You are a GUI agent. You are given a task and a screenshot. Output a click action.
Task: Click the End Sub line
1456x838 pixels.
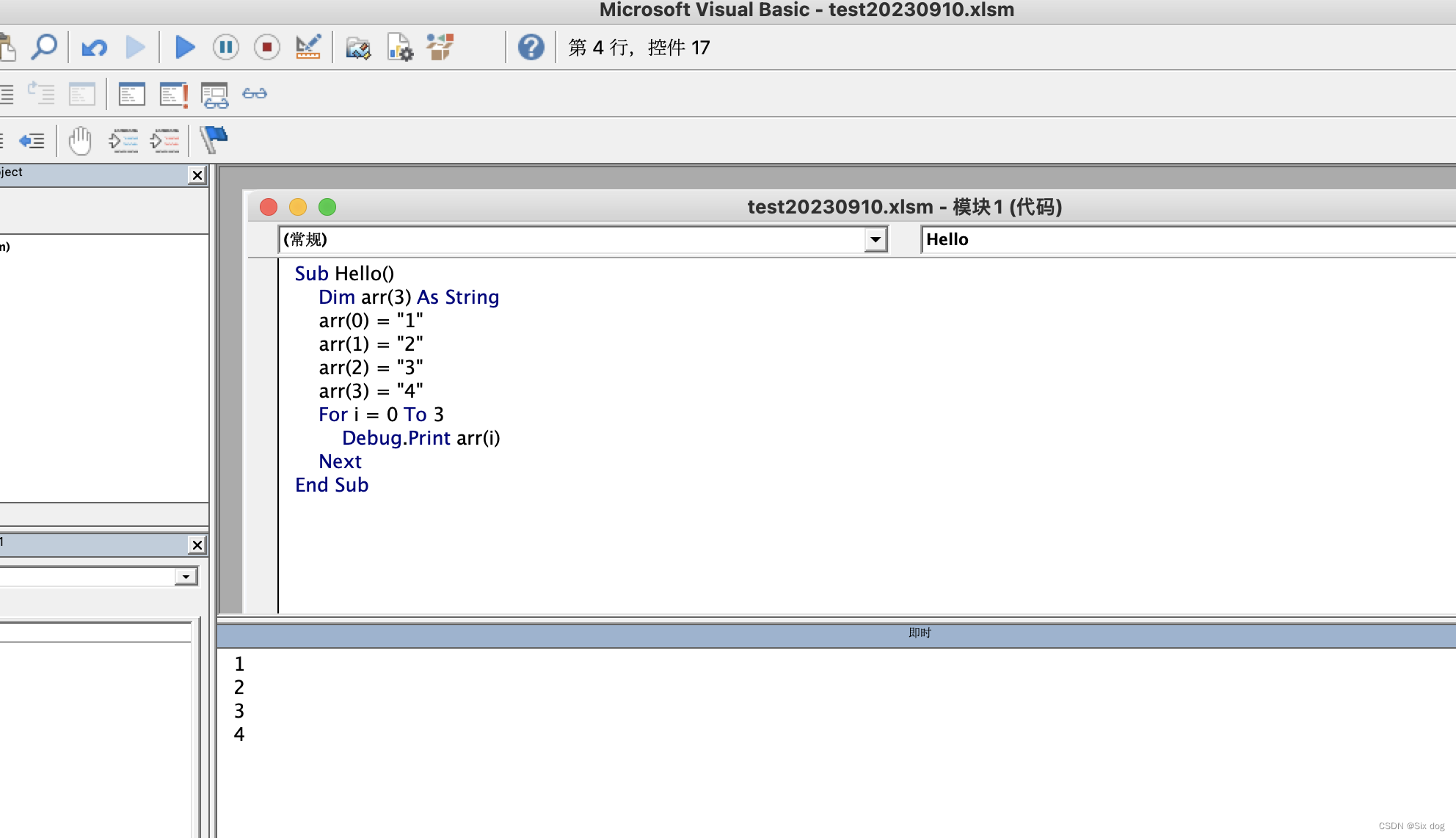(x=332, y=485)
